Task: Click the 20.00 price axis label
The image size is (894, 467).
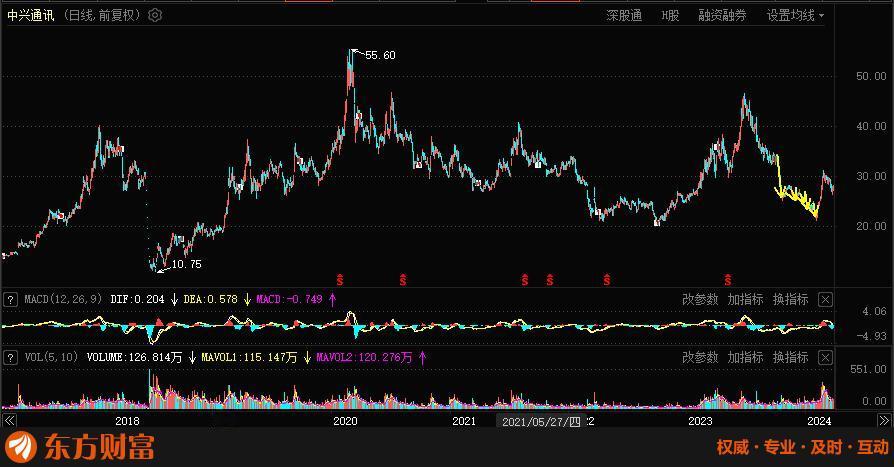Action: click(x=871, y=226)
